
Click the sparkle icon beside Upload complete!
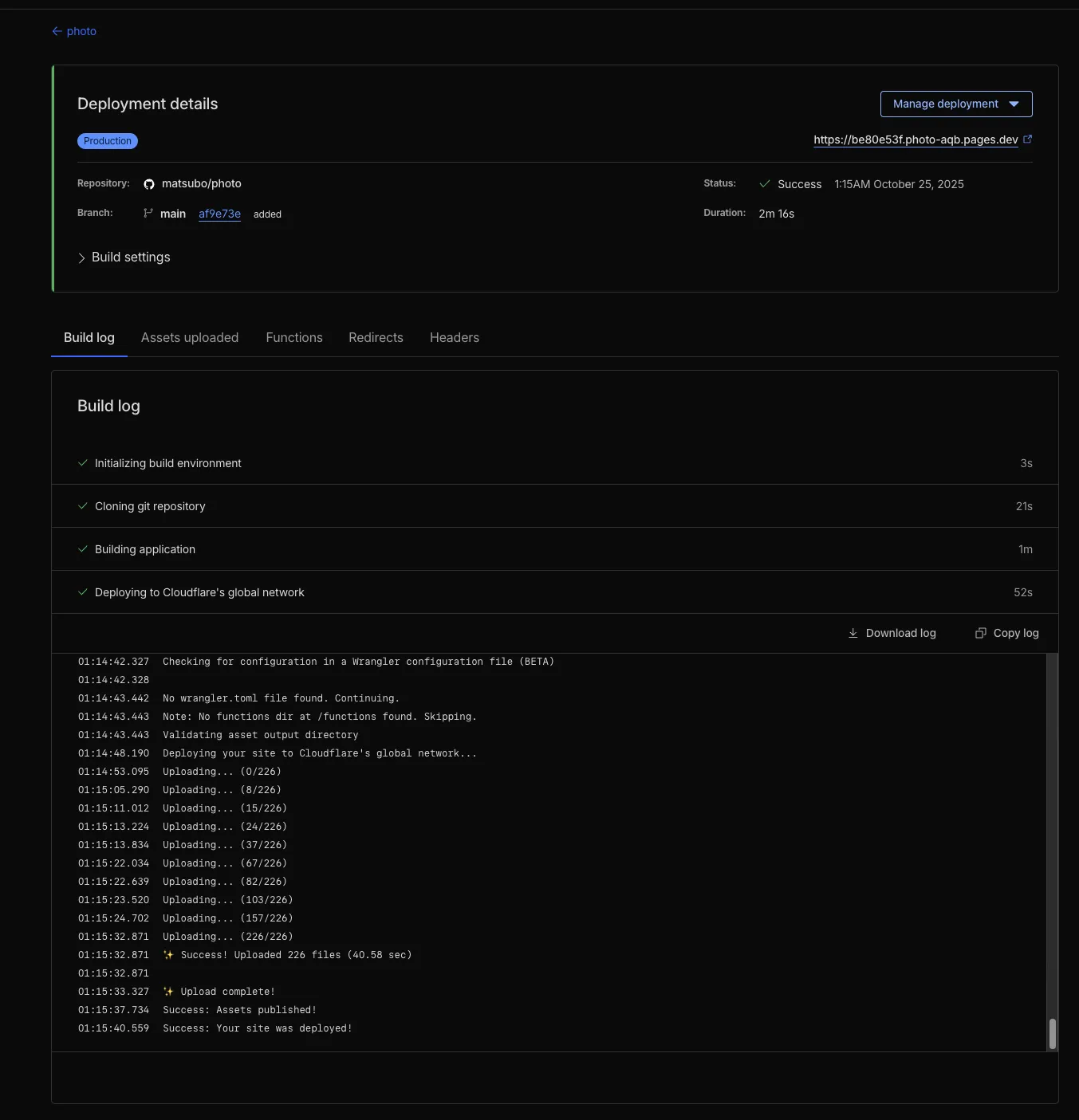point(168,992)
